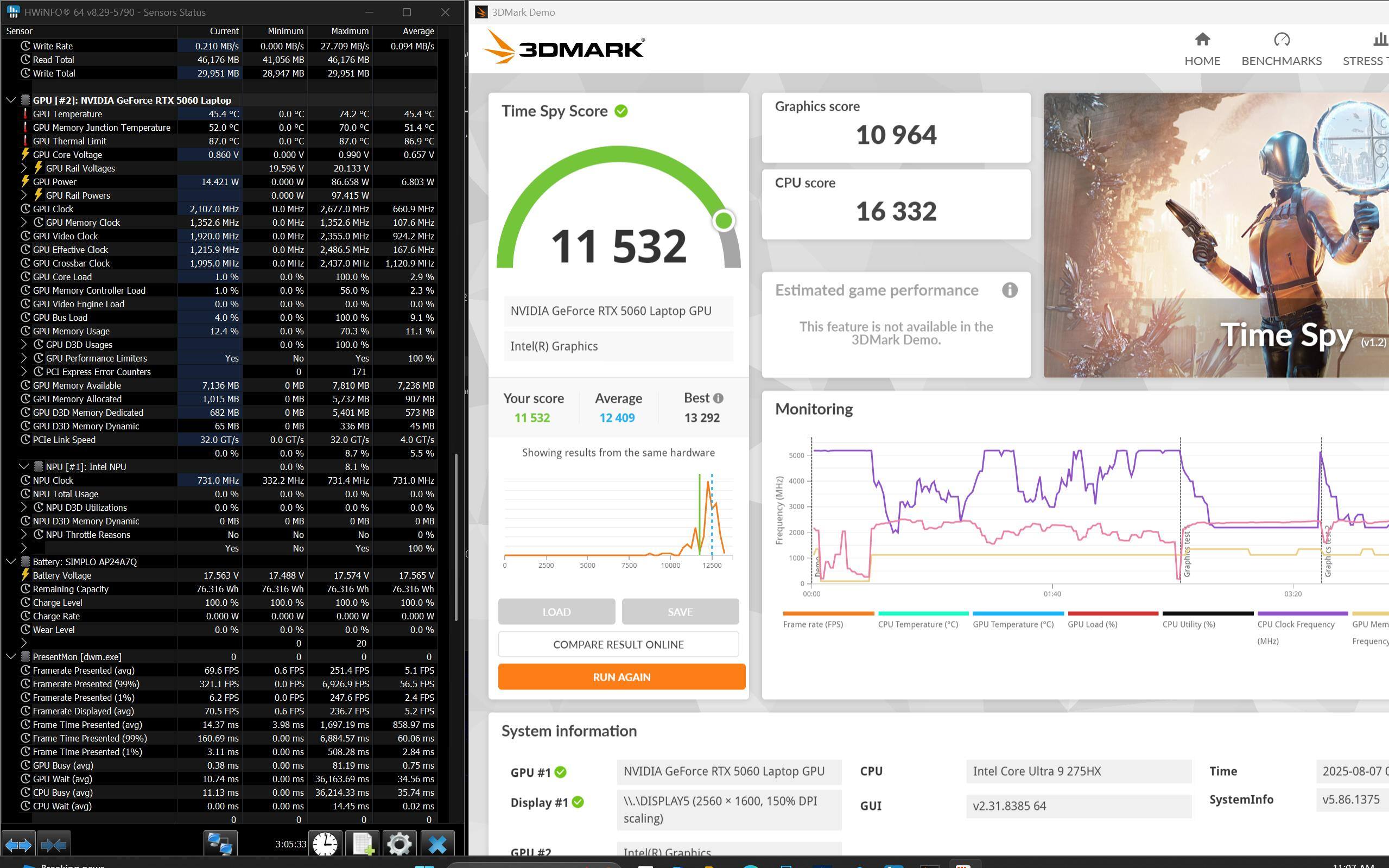Viewport: 1389px width, 868px height.
Task: Click the info icon beside Estimated game performance
Action: (1010, 290)
